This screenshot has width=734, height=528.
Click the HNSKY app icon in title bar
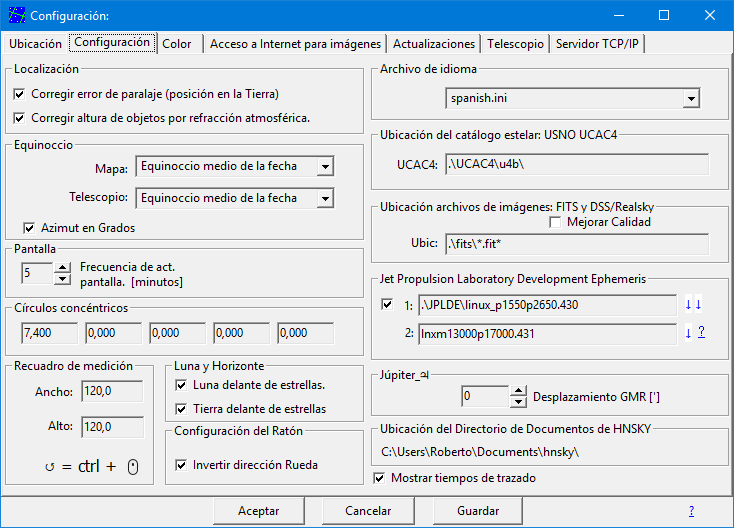15,15
